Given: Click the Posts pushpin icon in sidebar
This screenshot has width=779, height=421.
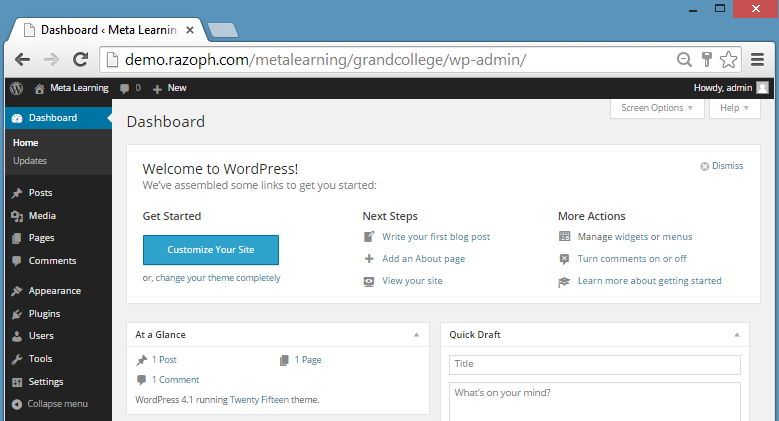Looking at the screenshot, I should coord(17,193).
